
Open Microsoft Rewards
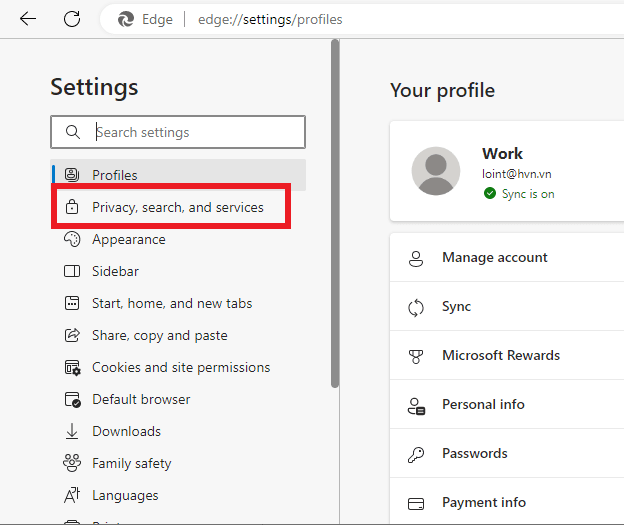507,355
